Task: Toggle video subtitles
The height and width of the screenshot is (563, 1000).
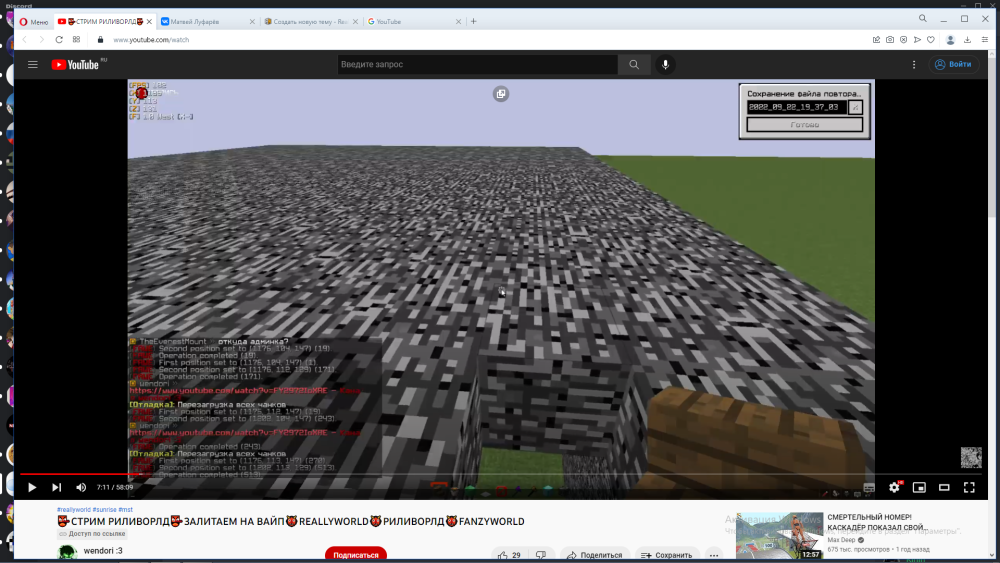Action: (869, 487)
